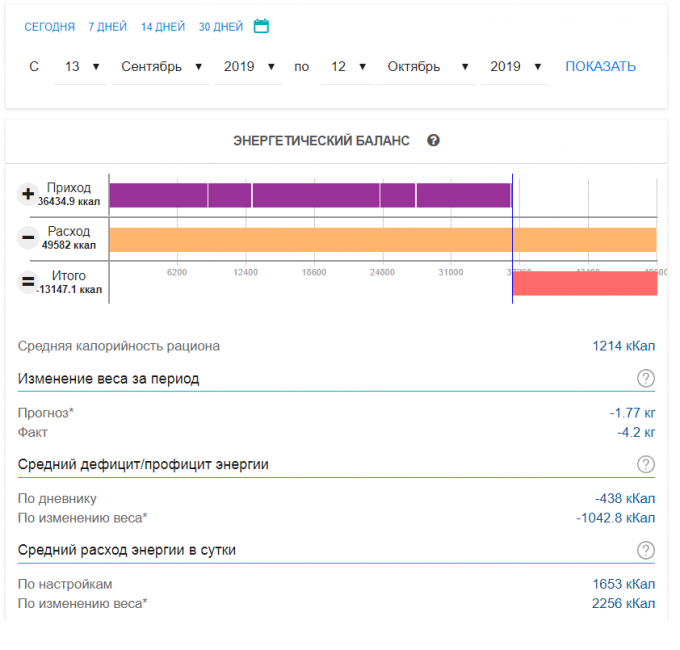Open the start month dropdown Сентябрь
Screen dimensions: 680x650
click(161, 67)
